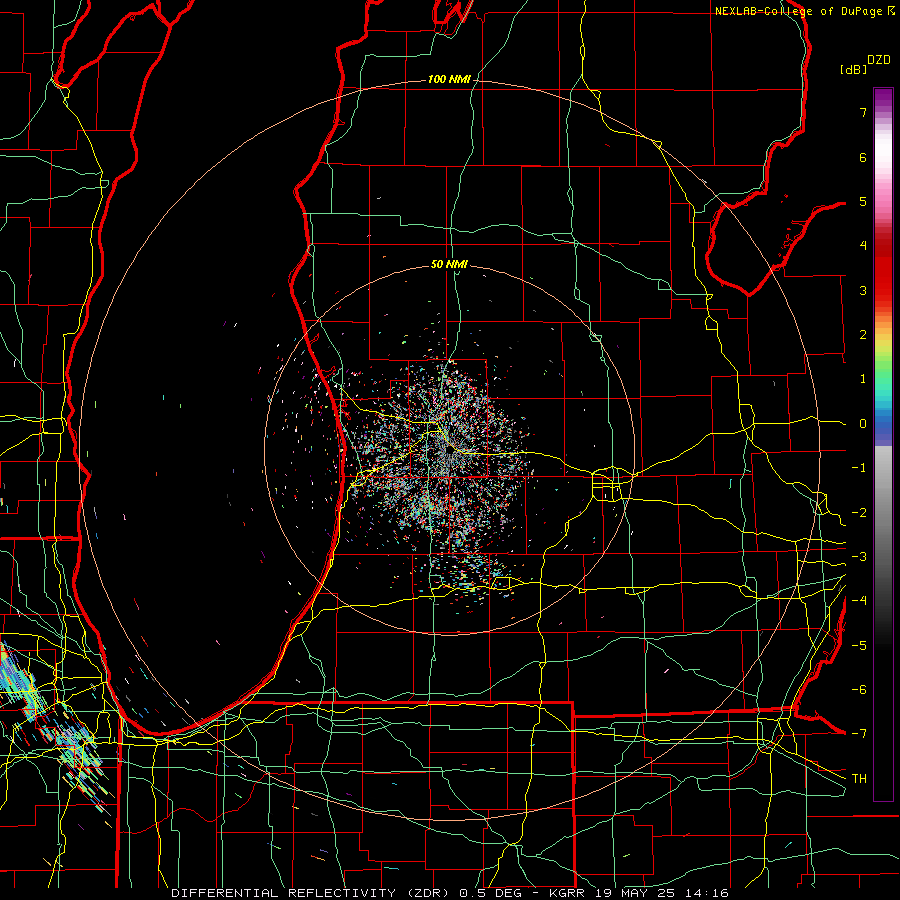Click the -7 dB tick label on color scale
This screenshot has height=900, width=900.
[859, 734]
